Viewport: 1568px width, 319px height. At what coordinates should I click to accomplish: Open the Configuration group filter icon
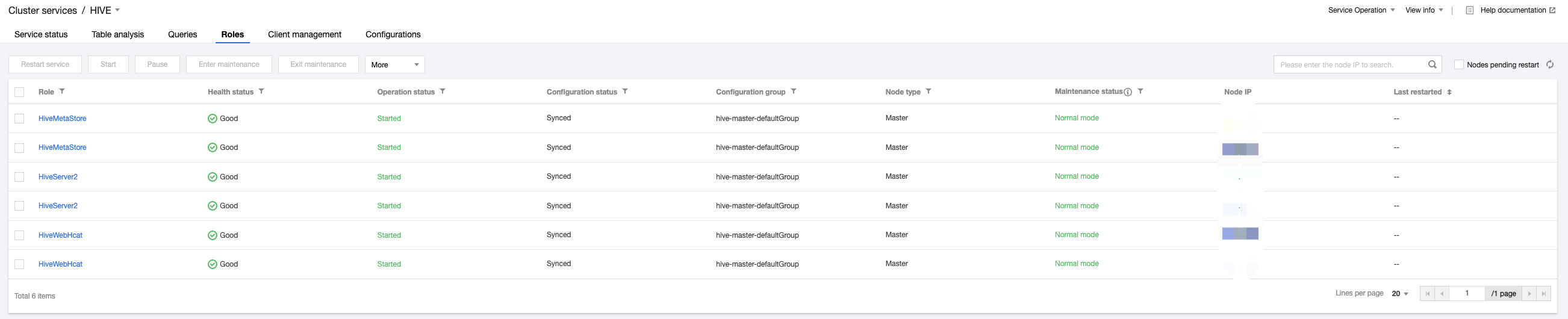(794, 91)
